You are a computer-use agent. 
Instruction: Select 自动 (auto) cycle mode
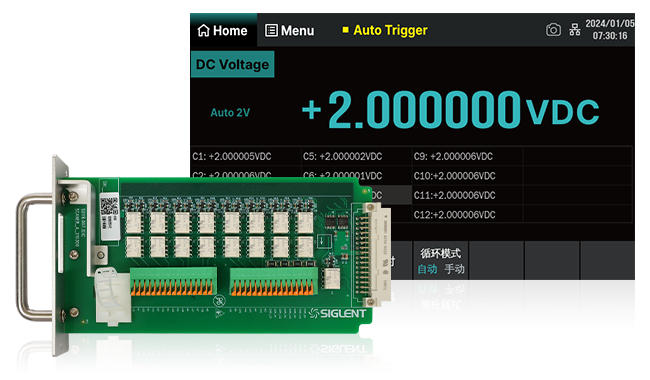(x=427, y=269)
